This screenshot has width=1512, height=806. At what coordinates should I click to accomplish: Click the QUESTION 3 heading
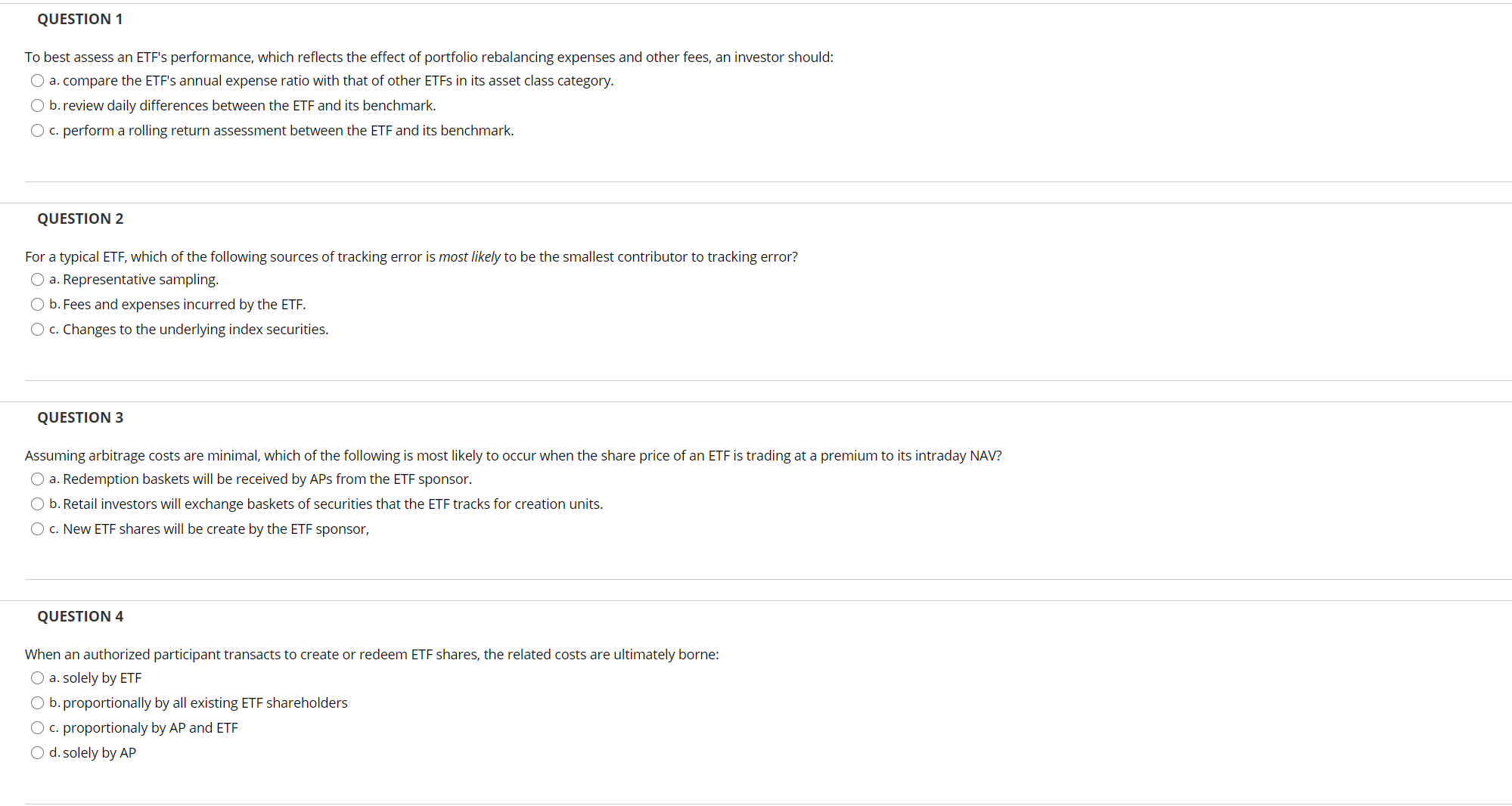click(79, 417)
